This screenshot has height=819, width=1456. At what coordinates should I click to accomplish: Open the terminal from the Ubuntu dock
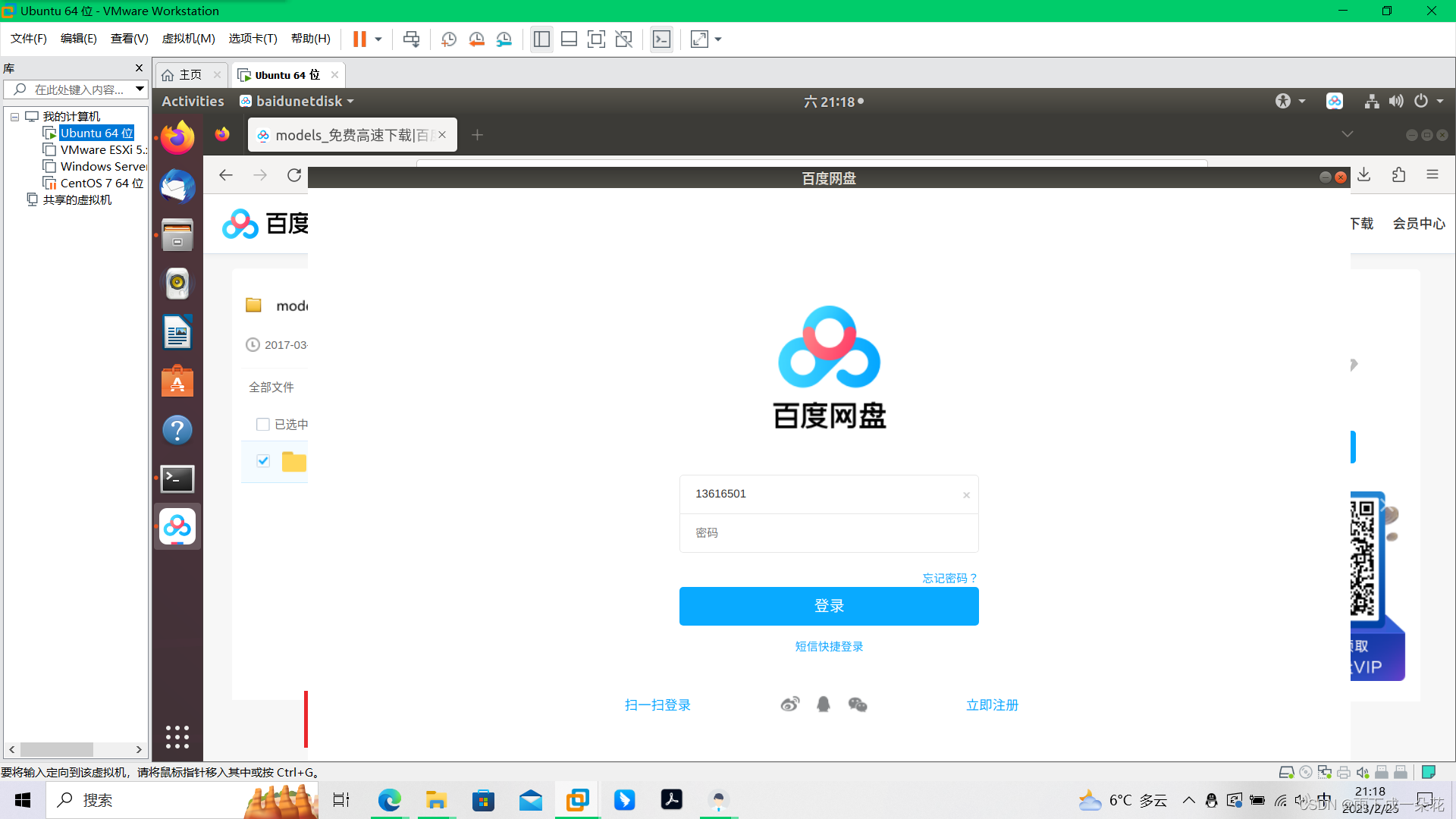click(177, 479)
